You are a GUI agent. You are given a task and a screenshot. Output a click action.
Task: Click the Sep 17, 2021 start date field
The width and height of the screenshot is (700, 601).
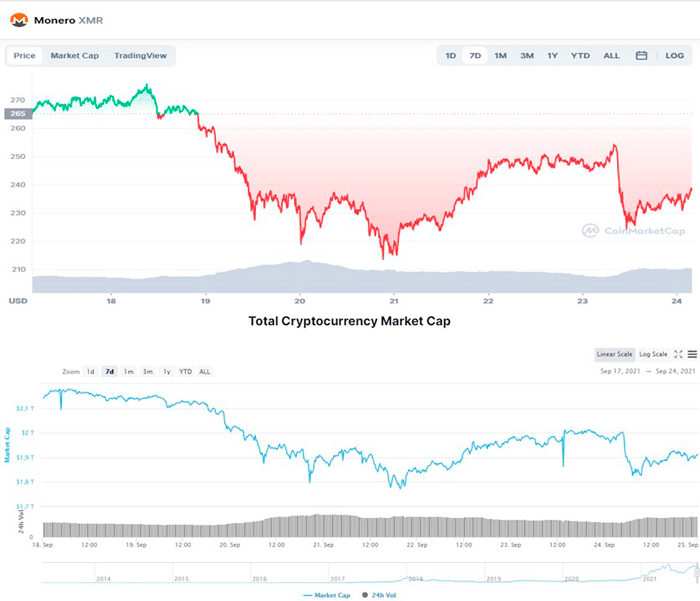621,371
